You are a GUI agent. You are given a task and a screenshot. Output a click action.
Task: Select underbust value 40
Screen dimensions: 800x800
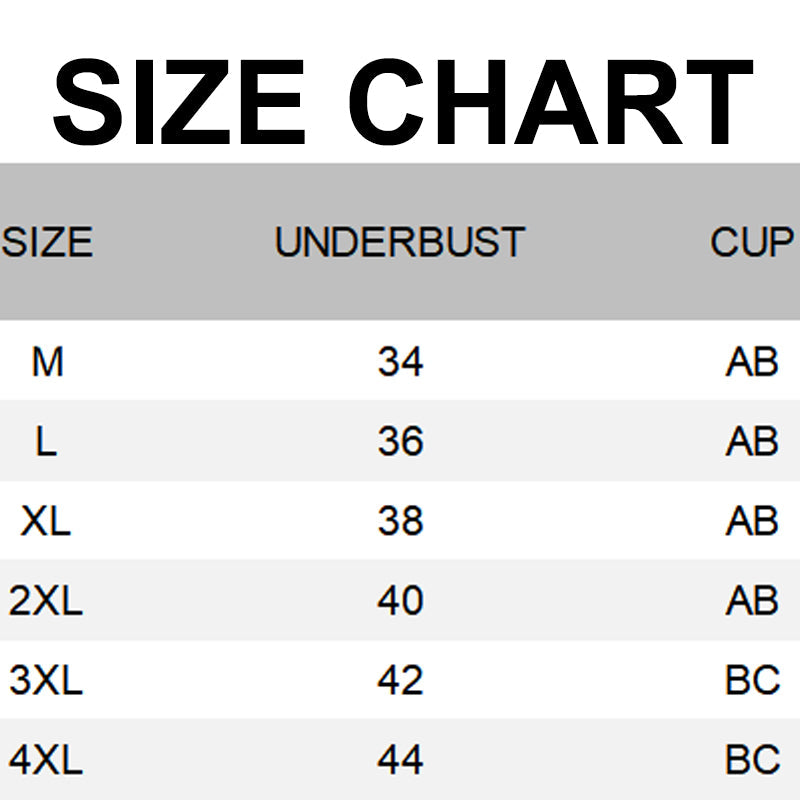click(400, 601)
